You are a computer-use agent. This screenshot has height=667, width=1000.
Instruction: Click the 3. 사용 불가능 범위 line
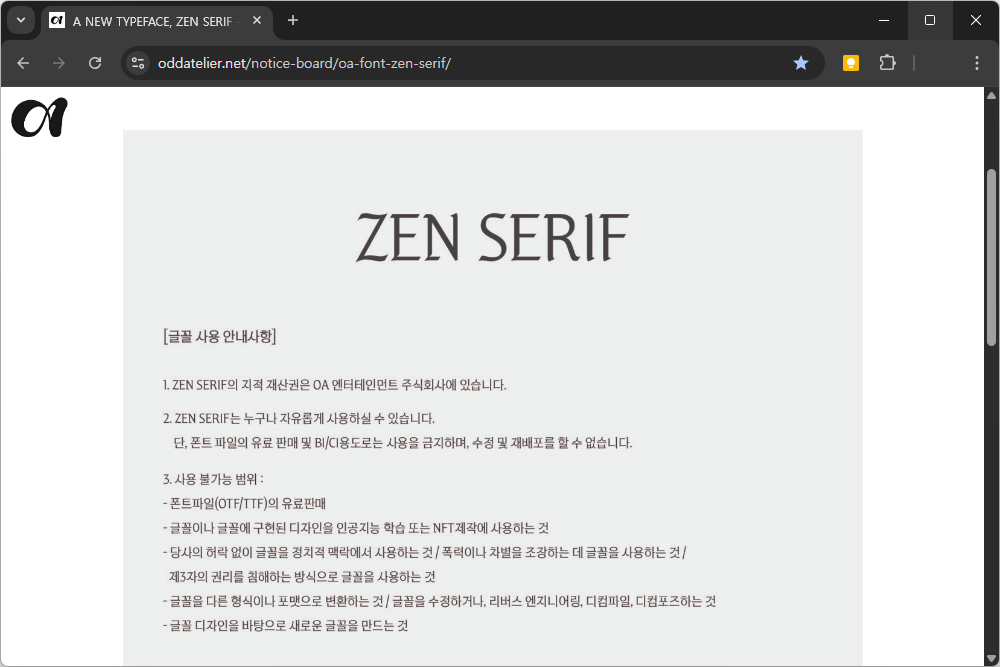213,479
